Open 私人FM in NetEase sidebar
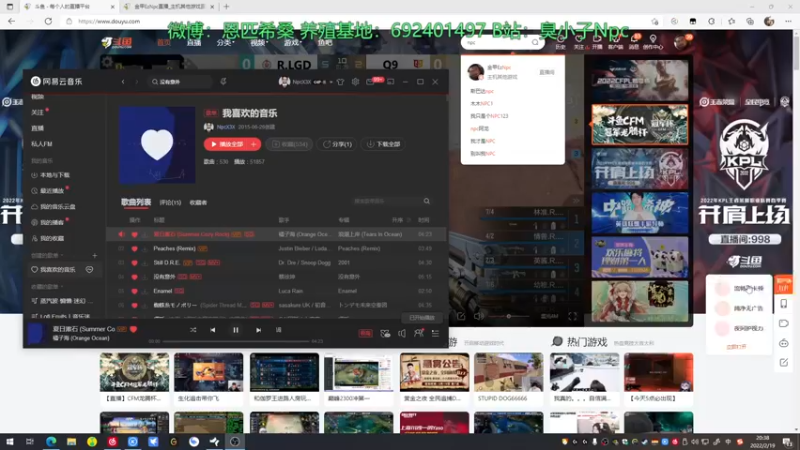The width and height of the screenshot is (800, 450). [x=42, y=144]
